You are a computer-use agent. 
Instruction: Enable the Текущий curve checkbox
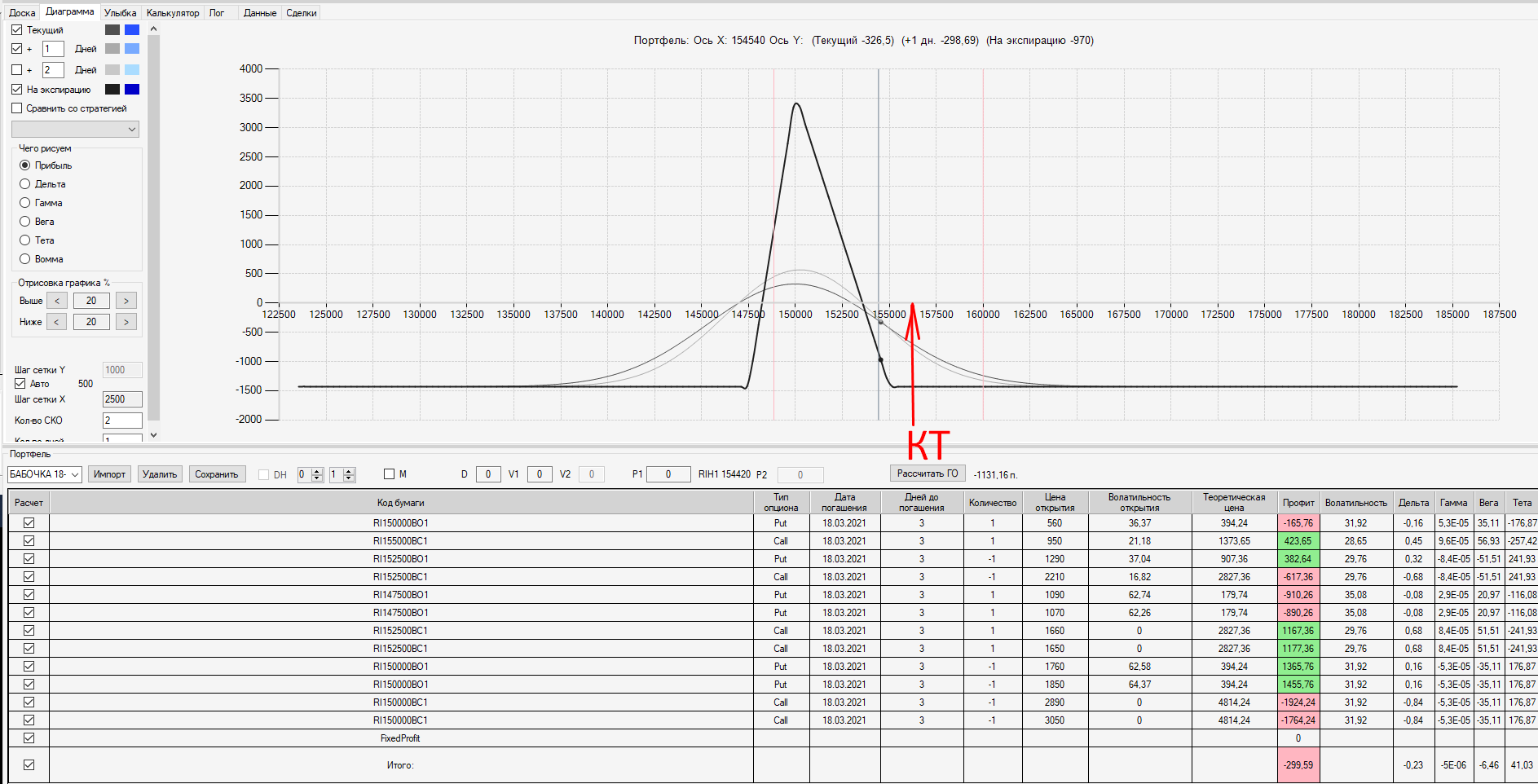click(x=17, y=29)
